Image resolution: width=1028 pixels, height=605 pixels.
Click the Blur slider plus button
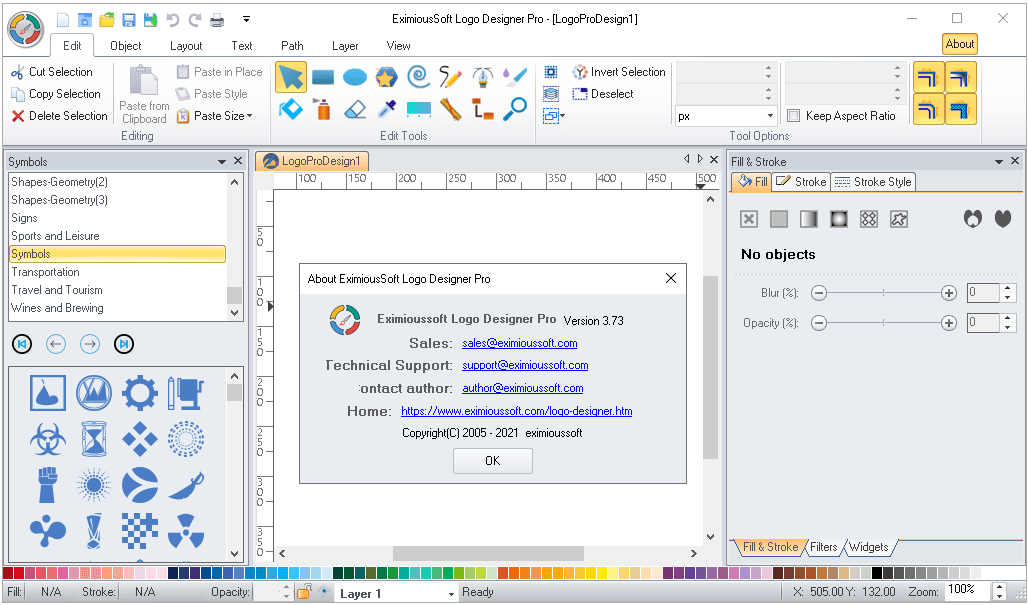point(949,293)
